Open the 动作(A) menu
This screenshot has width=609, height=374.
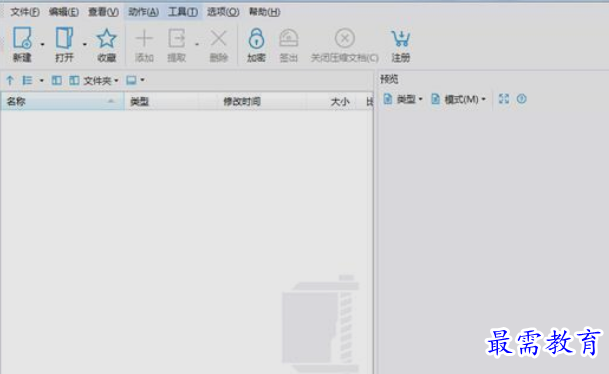click(143, 12)
